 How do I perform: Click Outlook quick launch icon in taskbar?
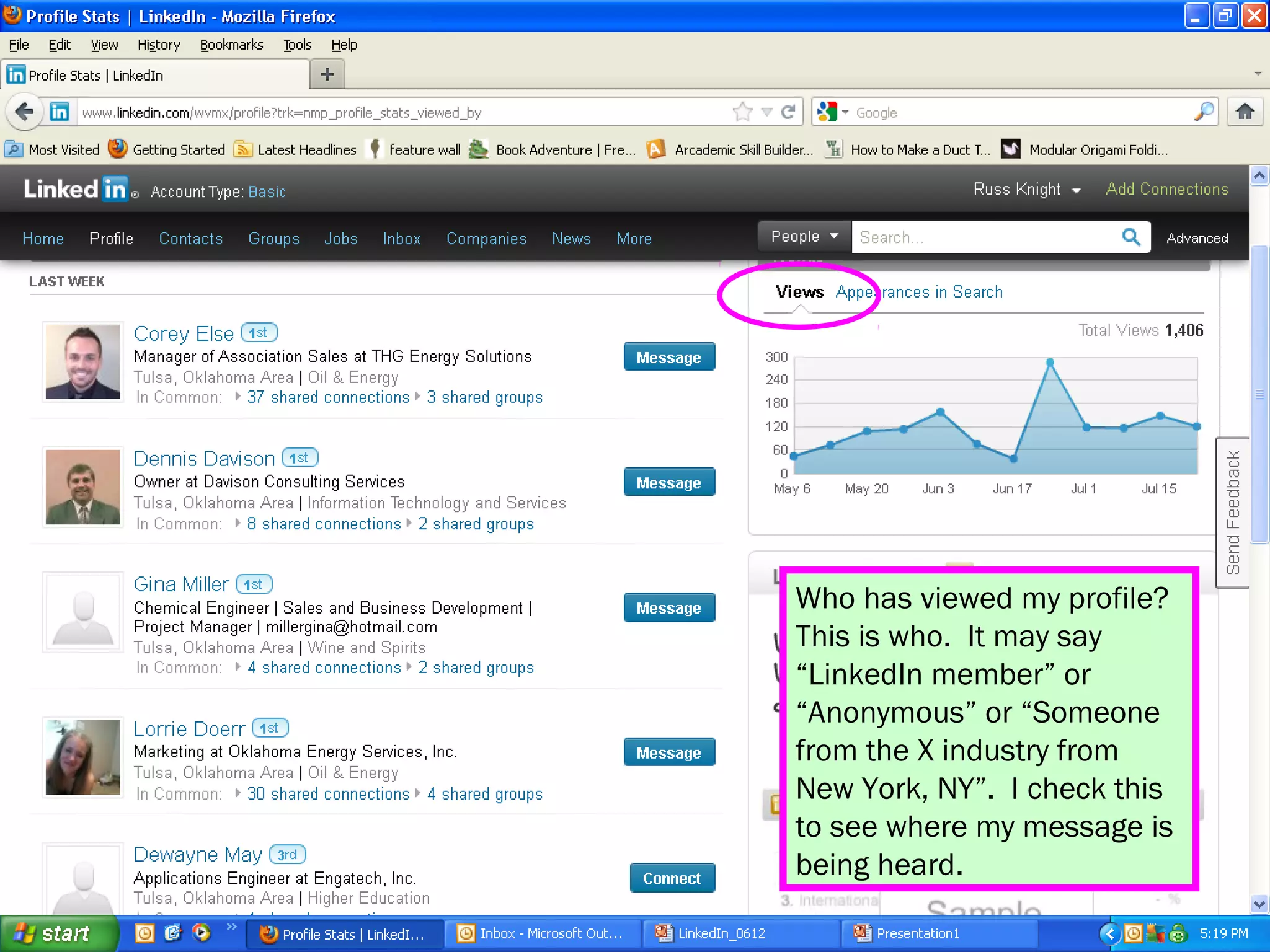pyautogui.click(x=144, y=933)
